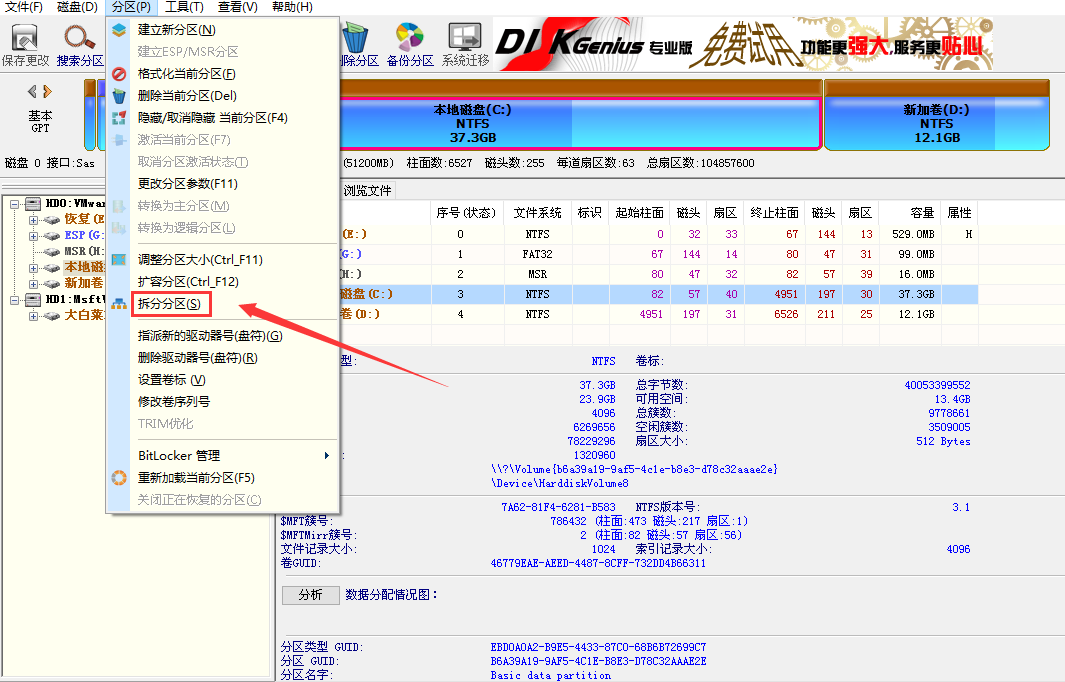Click the 调整分区大小 resize icon
Screen dimensions: 1065x682
119,259
